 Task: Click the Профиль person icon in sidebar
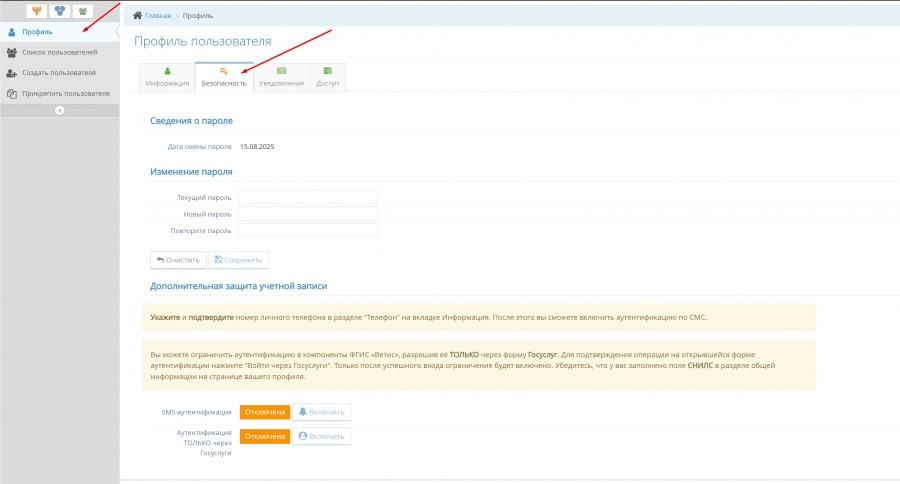pyautogui.click(x=12, y=32)
